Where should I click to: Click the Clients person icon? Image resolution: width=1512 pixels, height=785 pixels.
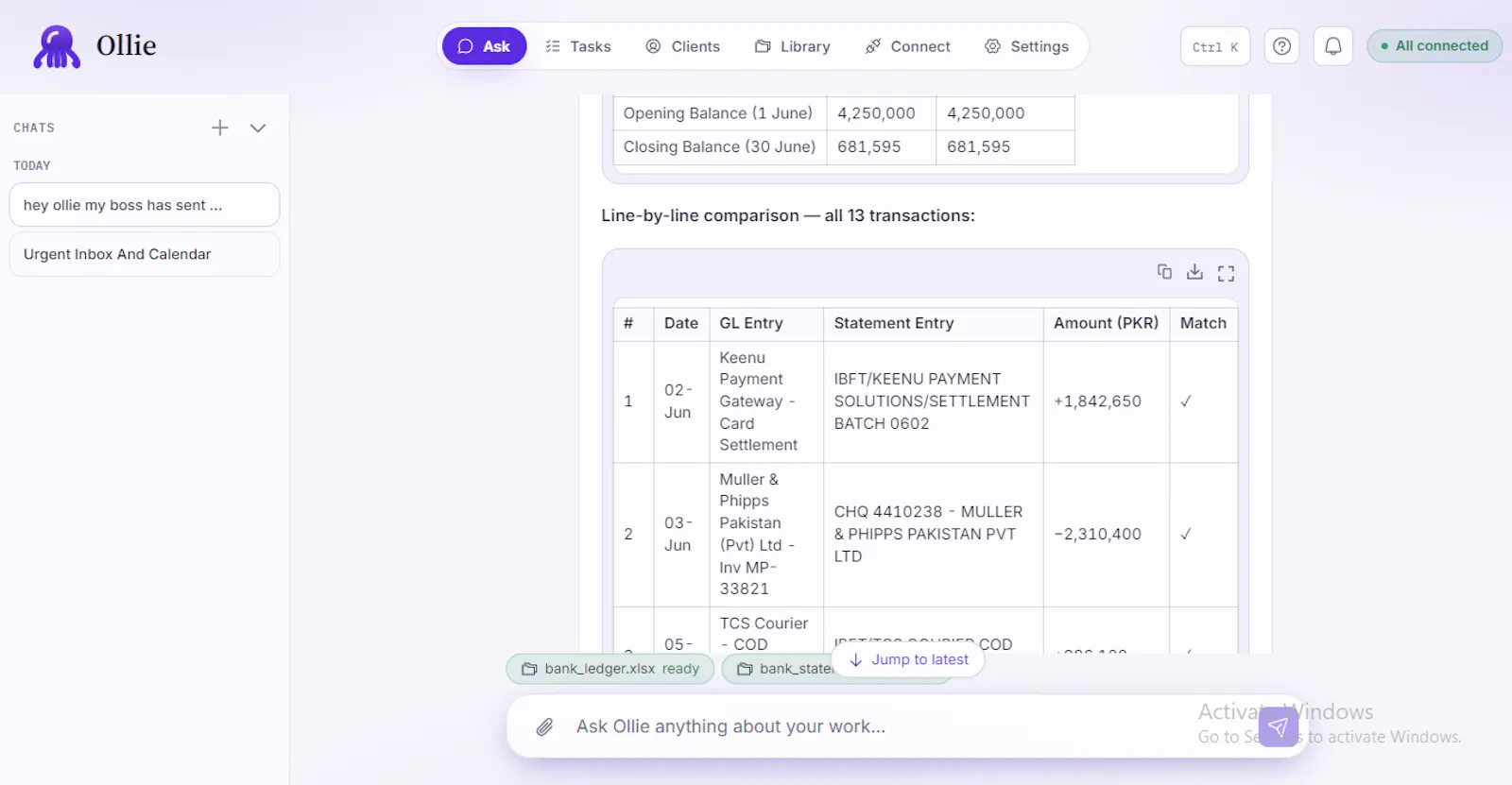[x=653, y=46]
